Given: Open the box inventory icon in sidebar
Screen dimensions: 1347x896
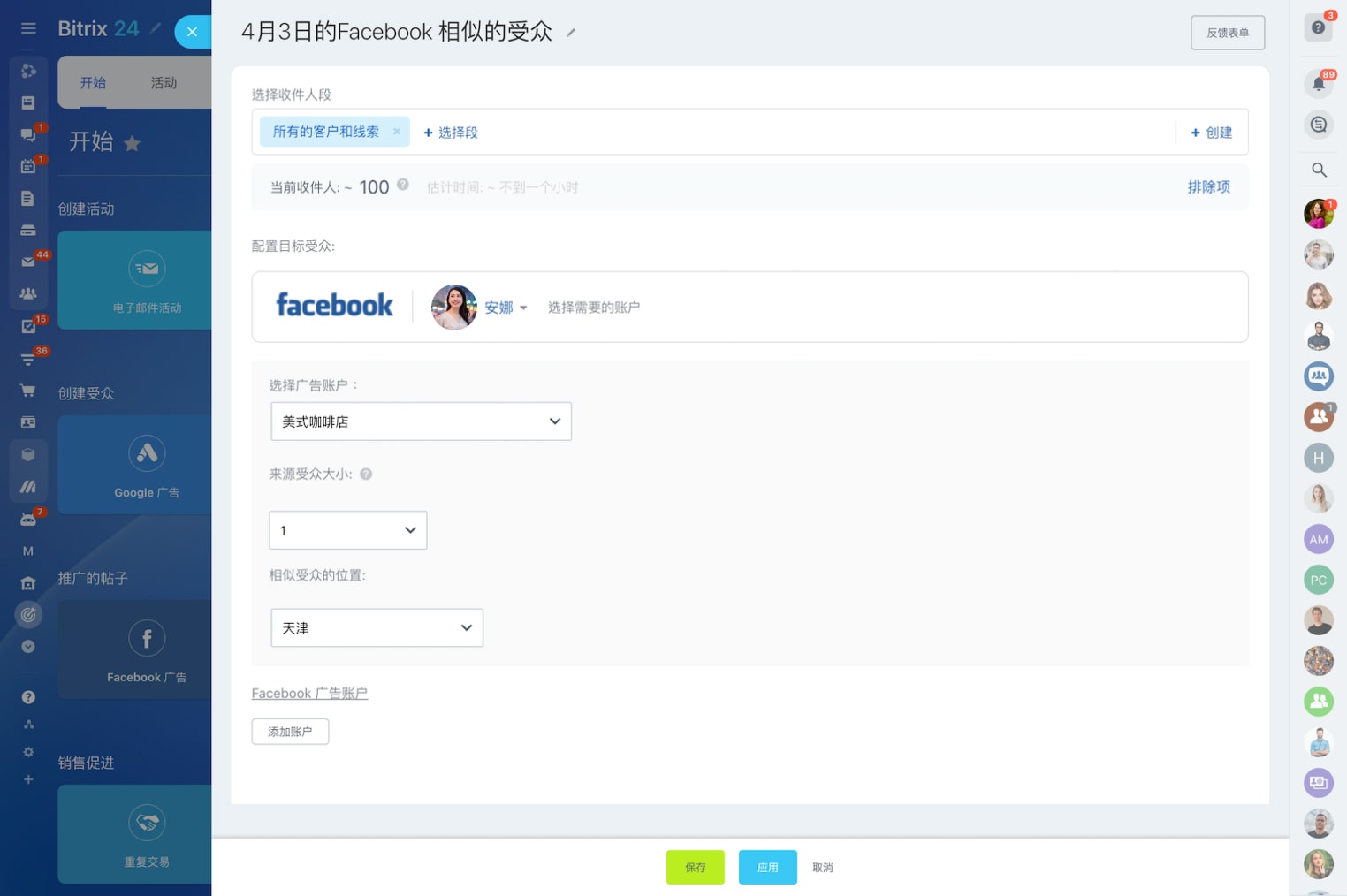Looking at the screenshot, I should click(x=28, y=454).
